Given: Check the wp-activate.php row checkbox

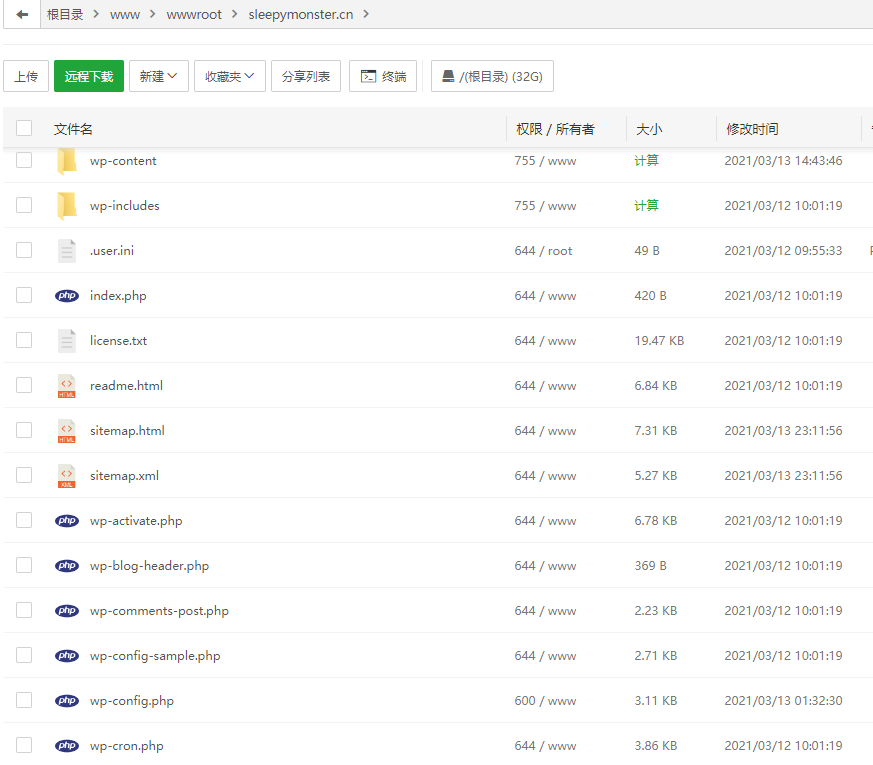Looking at the screenshot, I should (24, 520).
